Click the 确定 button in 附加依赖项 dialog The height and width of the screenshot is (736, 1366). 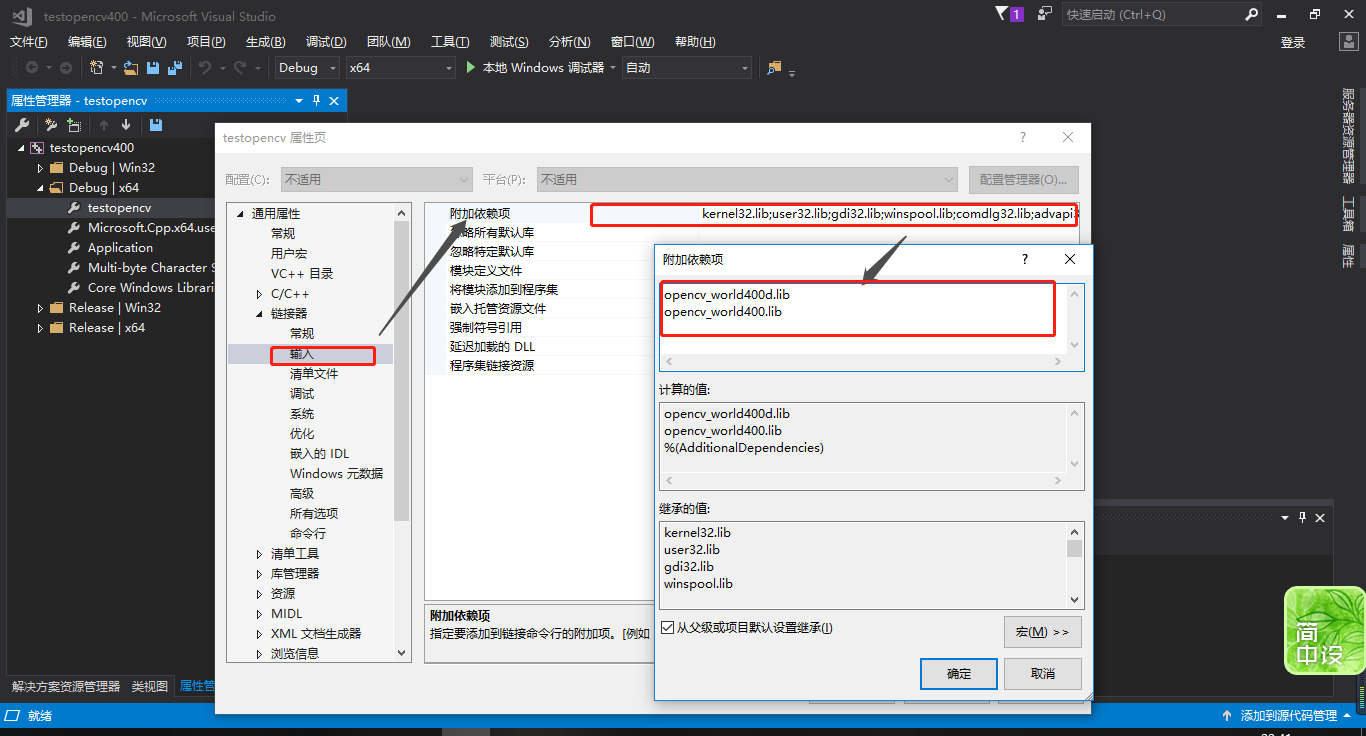tap(957, 673)
